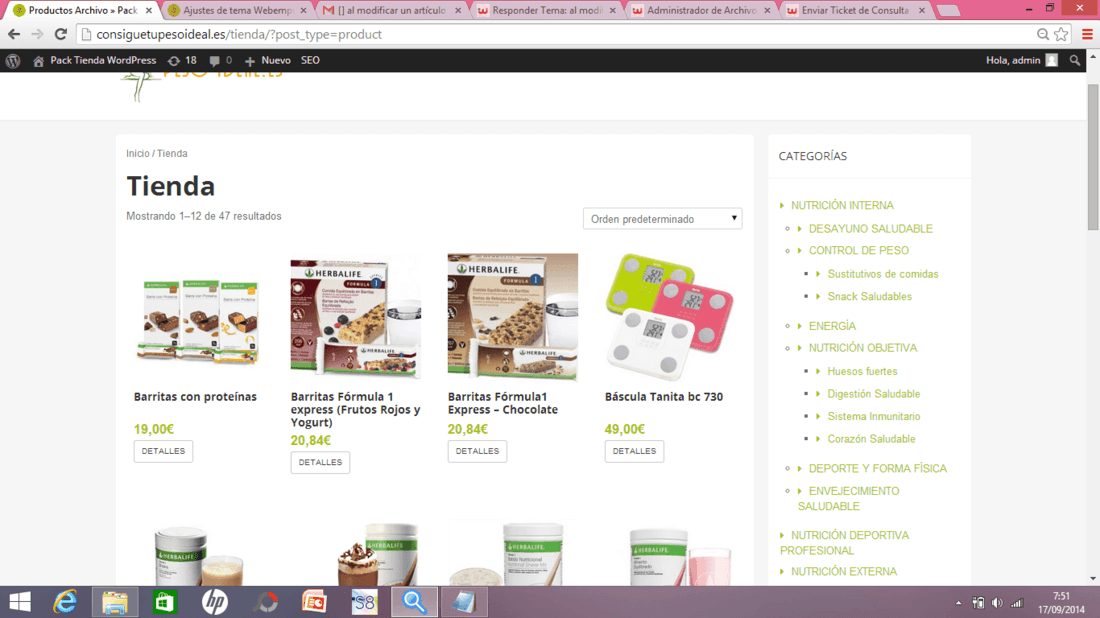
Task: Open the Huesos fuertes subcategory
Action: click(x=862, y=372)
